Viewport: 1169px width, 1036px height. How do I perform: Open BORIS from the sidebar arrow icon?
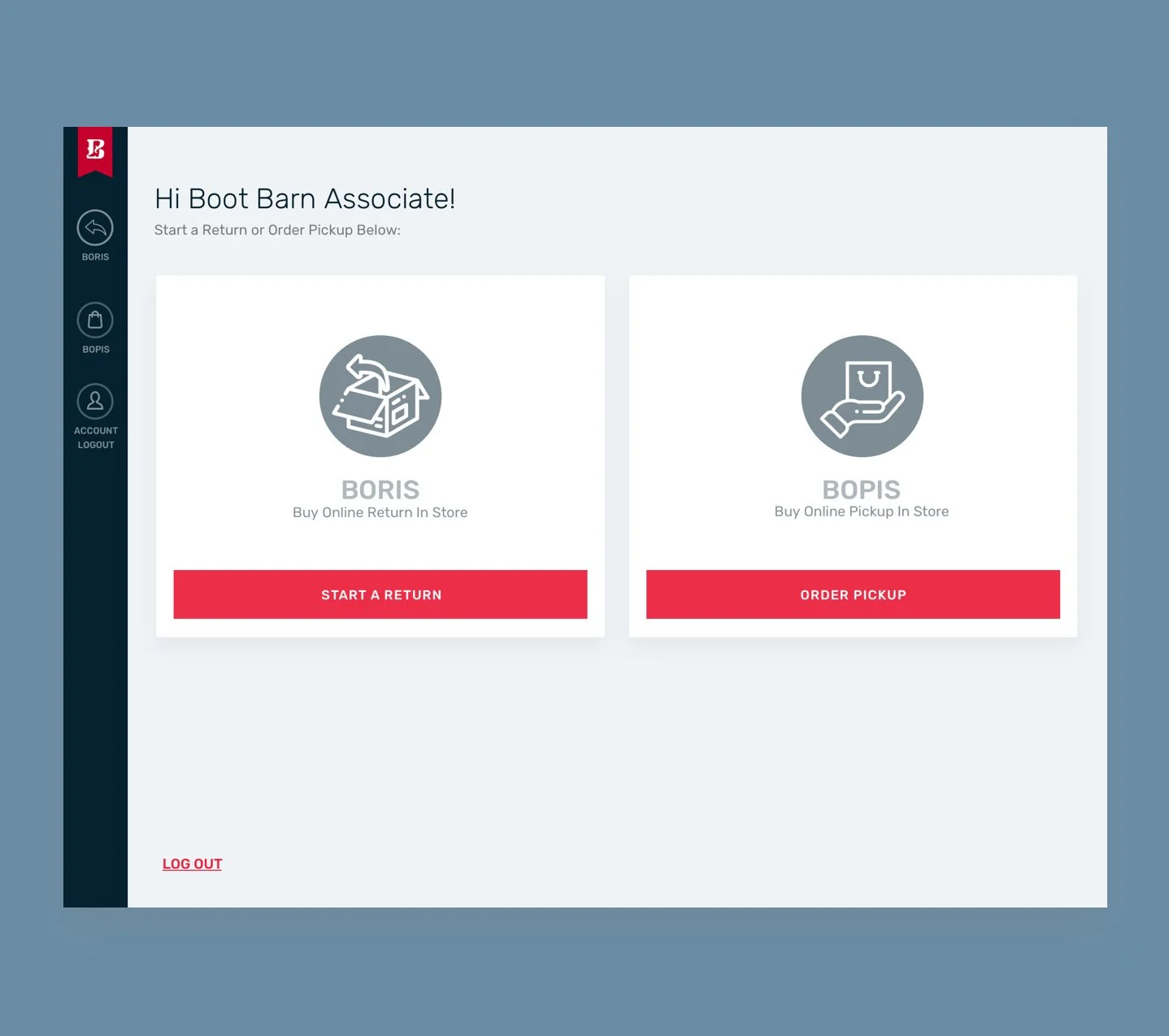(x=95, y=228)
